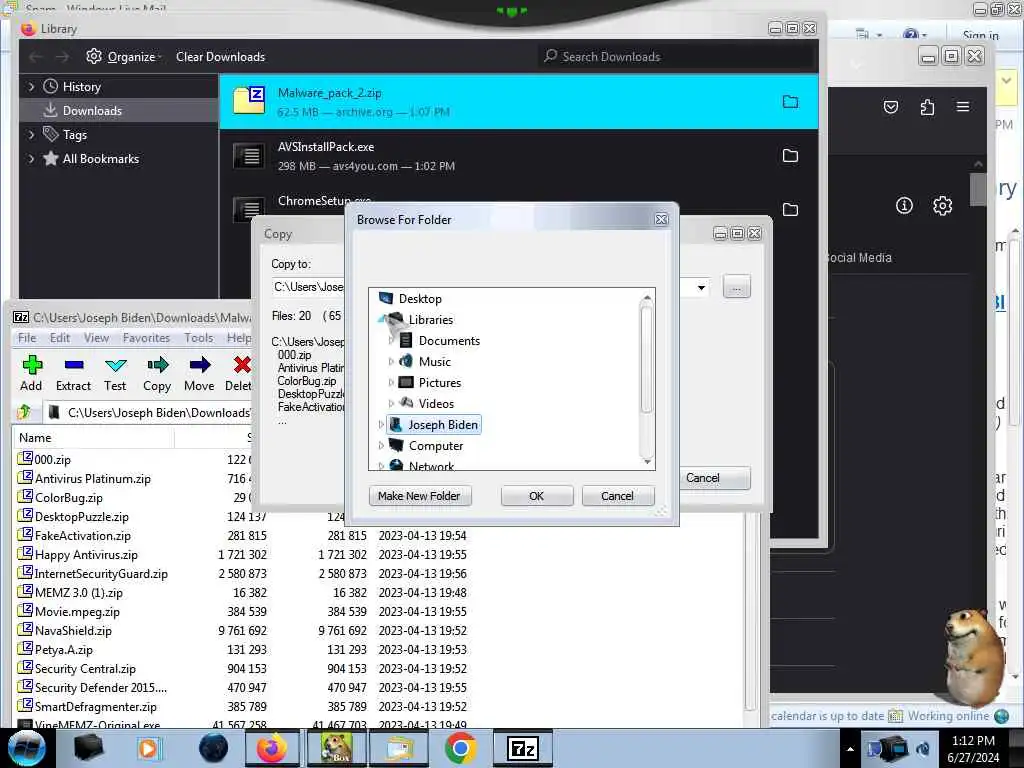The image size is (1024, 768).
Task: Click the Name column header in 7-Zip
Action: click(95, 438)
